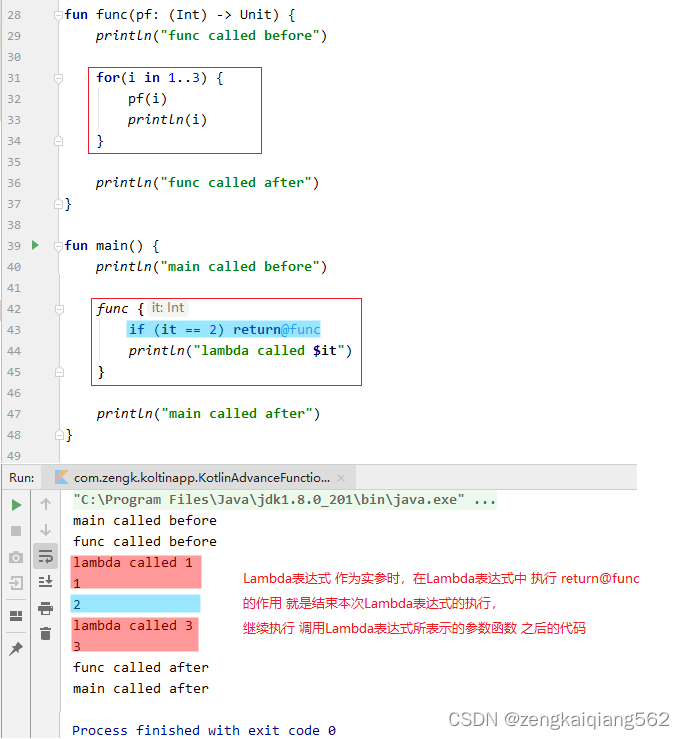Click the 'it: Int' inlay hint
This screenshot has height=739, width=684.
click(x=168, y=308)
